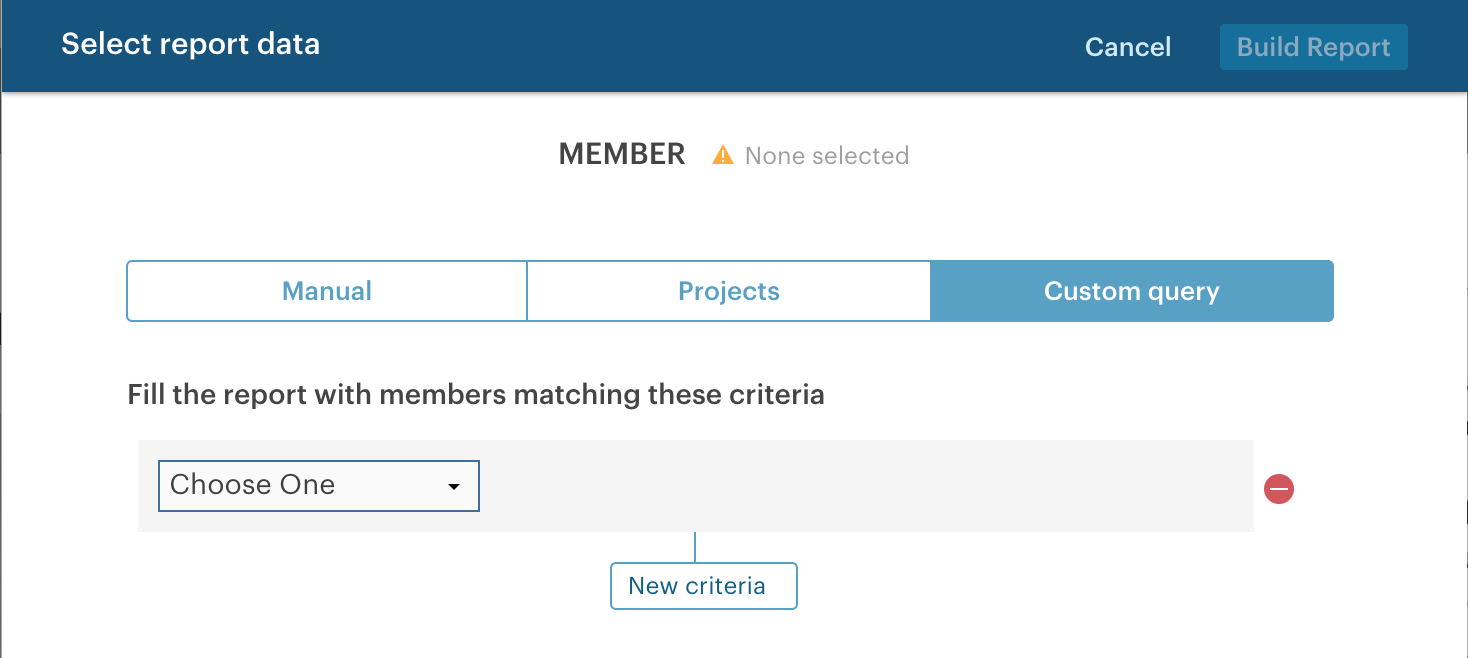Screen dimensions: 1468x658
Task: Click the Choose One placeholder text
Action: [x=252, y=485]
